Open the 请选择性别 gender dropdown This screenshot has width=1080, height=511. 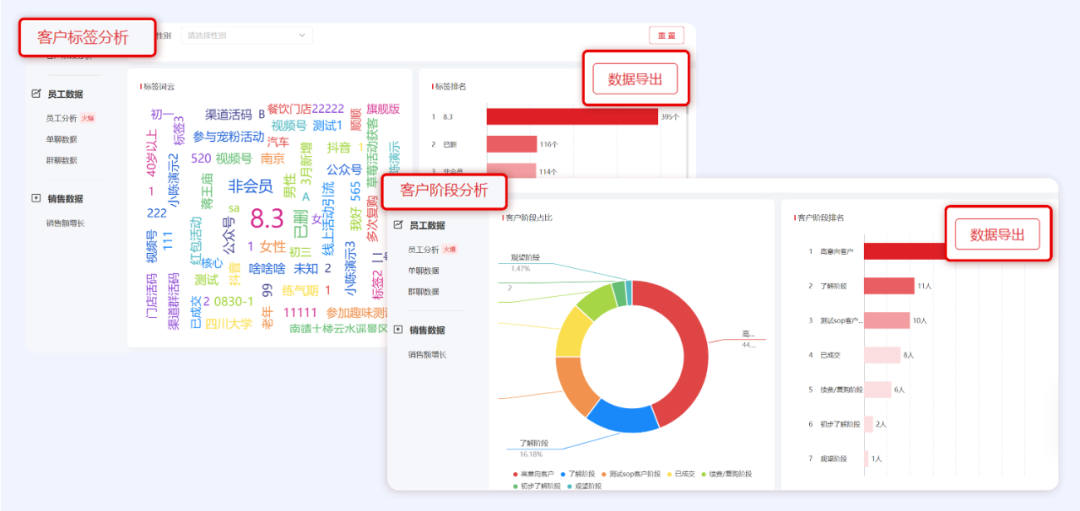point(247,35)
